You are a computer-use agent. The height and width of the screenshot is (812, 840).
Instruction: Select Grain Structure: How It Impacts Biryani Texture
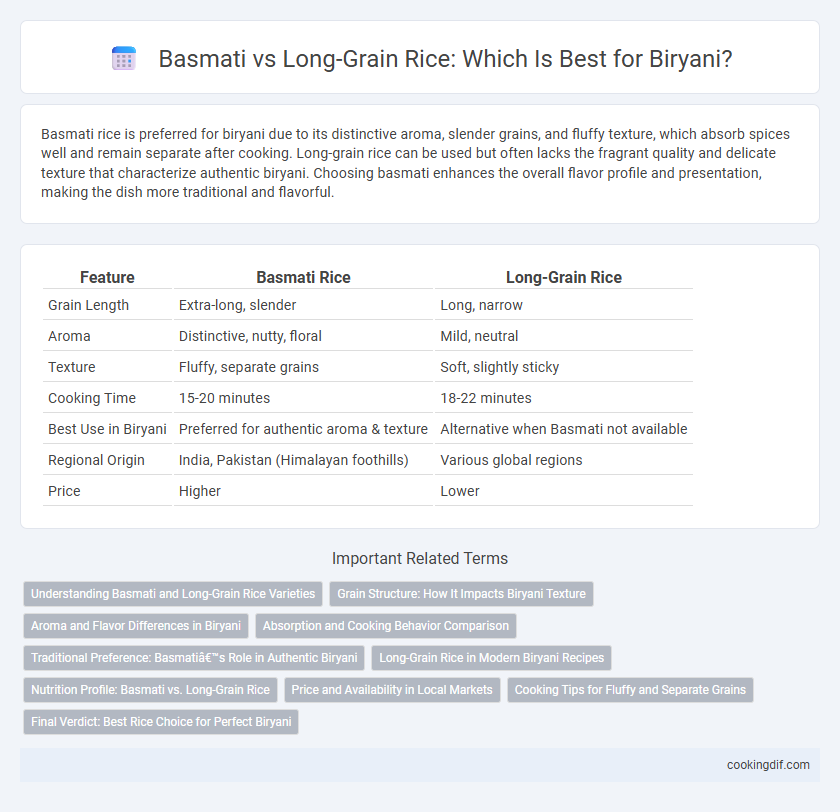461,593
